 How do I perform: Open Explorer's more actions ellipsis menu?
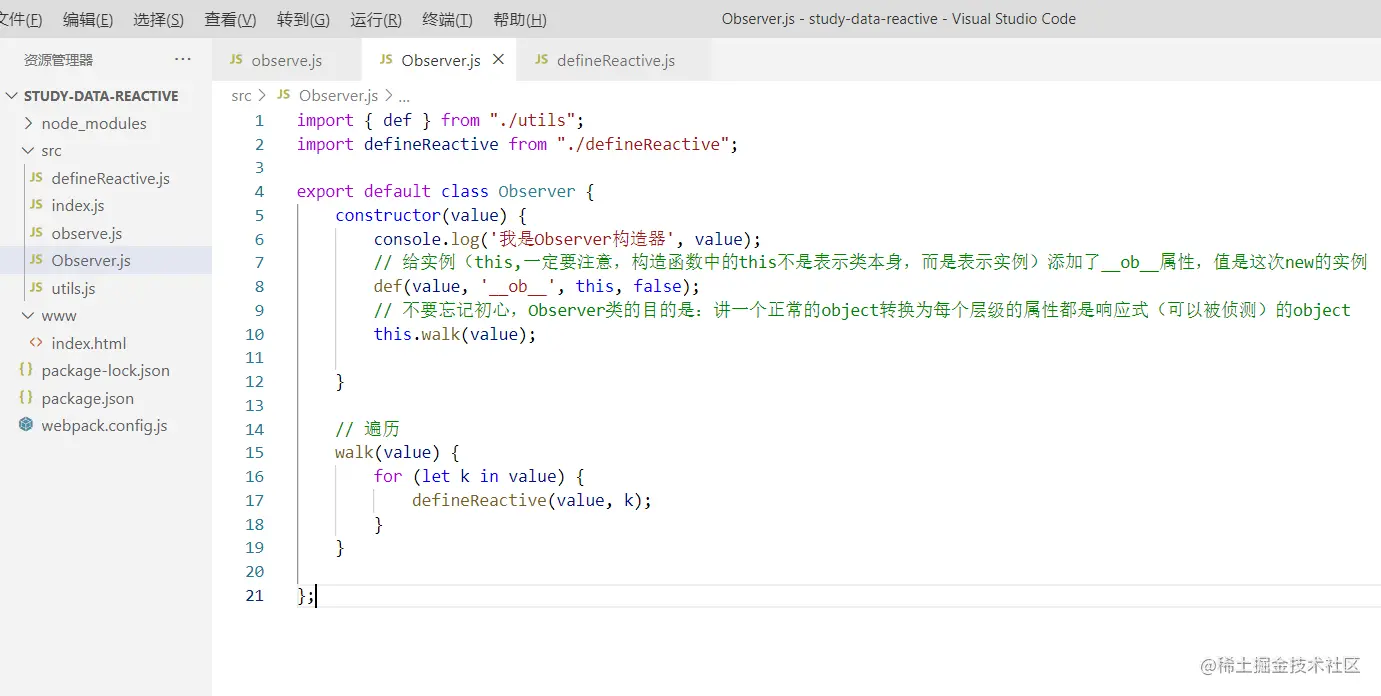tap(182, 59)
